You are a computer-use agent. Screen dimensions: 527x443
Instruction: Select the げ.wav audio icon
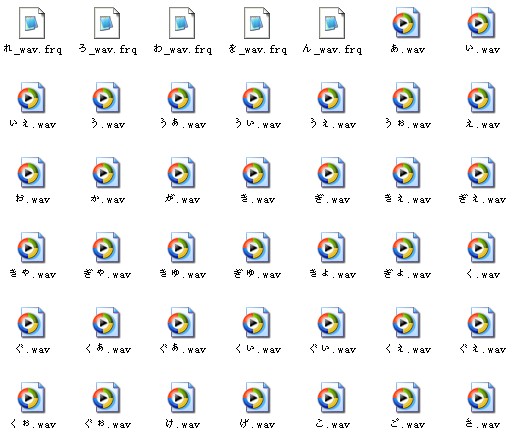coord(256,397)
